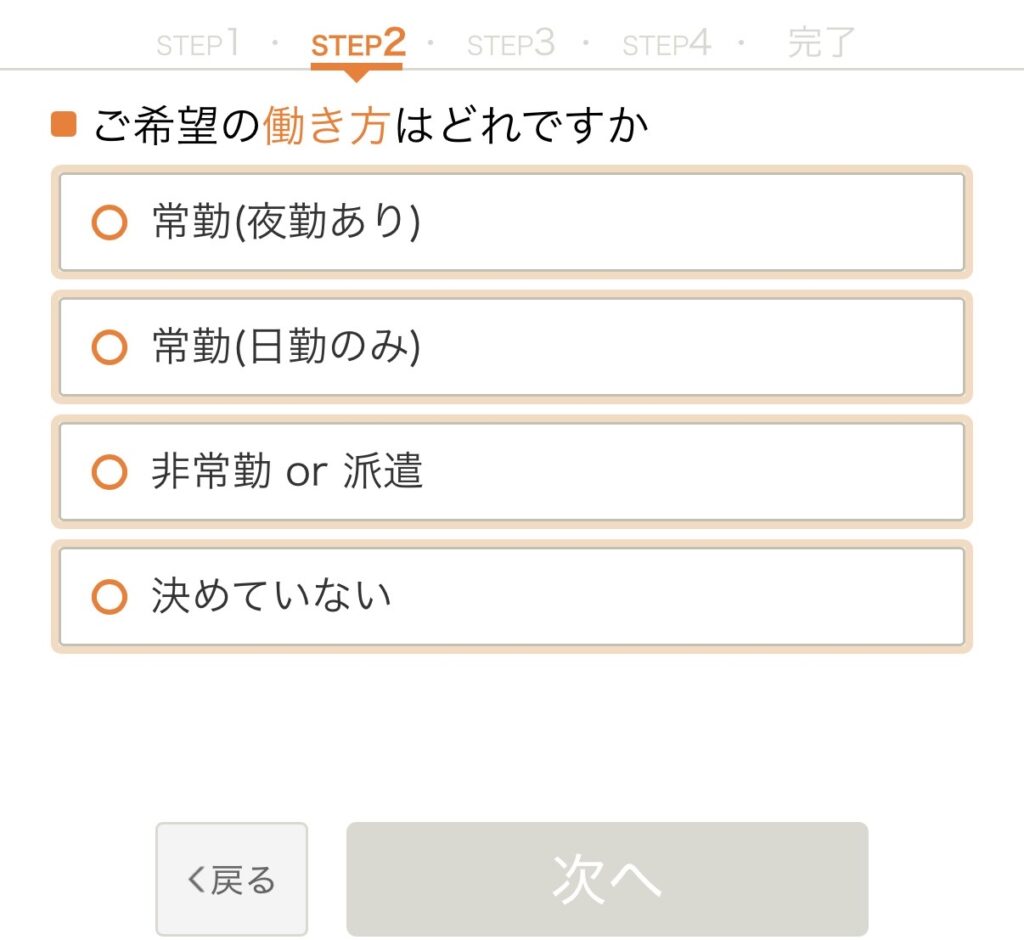Pick the 決めていない radio circle
Screen dimensions: 1024x940
click(x=109, y=597)
